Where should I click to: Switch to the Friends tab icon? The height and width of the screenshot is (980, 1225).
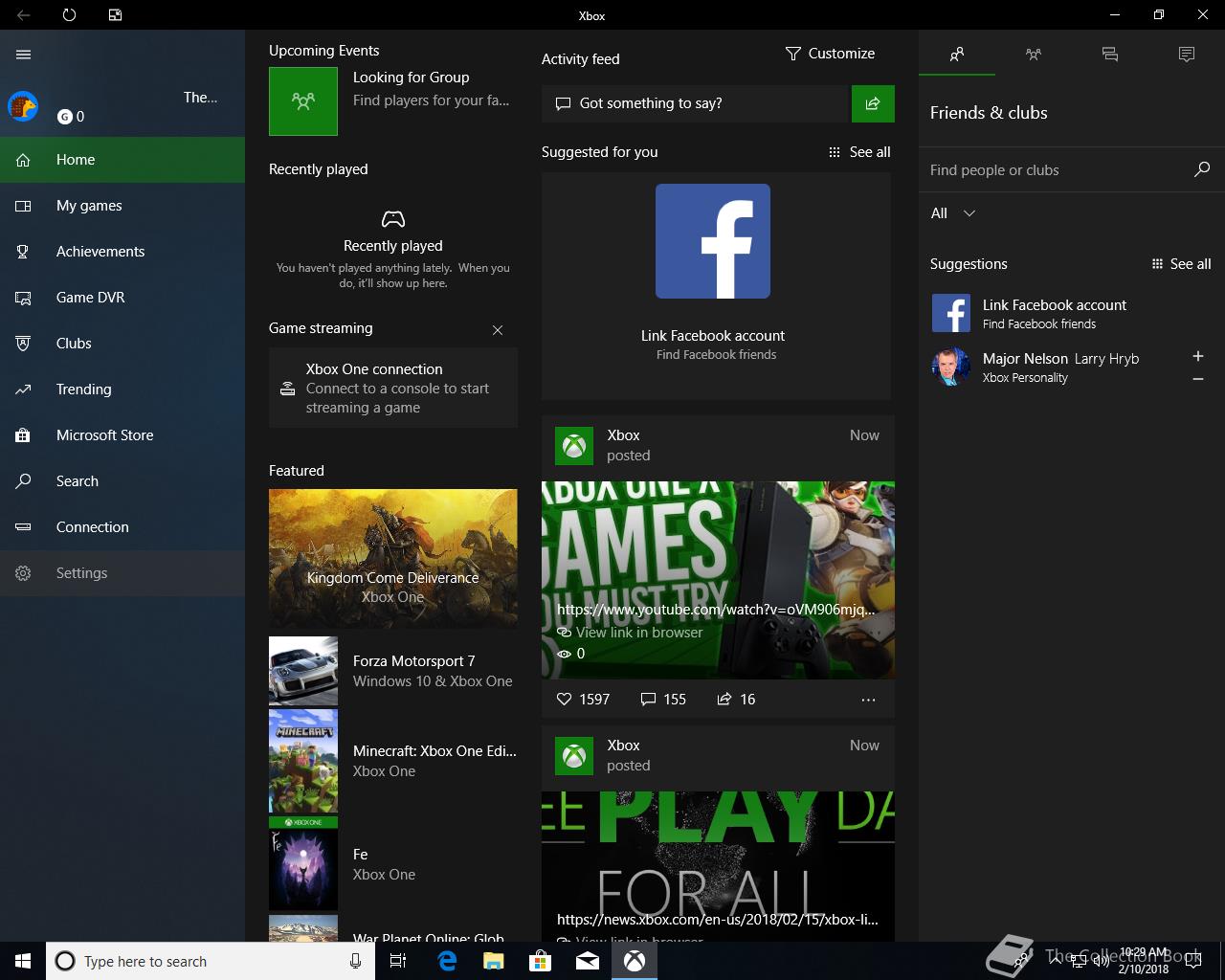pyautogui.click(x=957, y=55)
